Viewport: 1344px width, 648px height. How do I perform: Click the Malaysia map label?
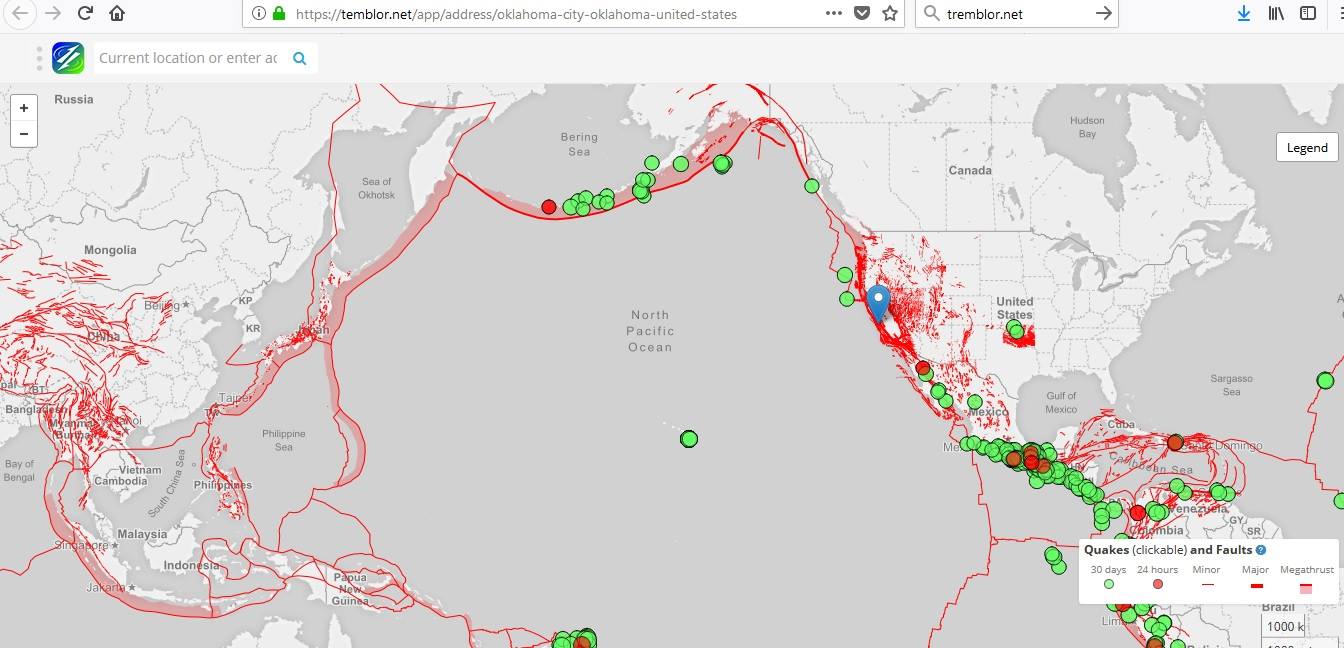point(142,534)
